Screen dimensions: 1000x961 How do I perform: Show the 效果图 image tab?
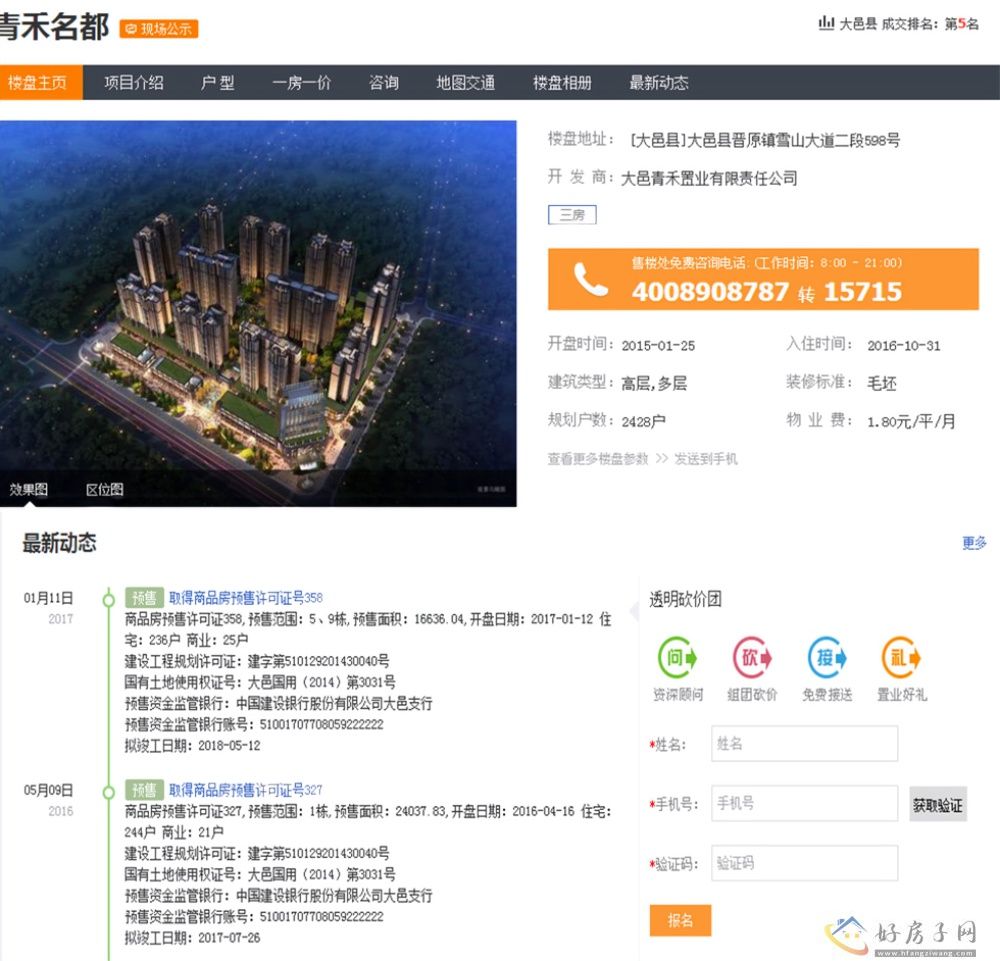click(29, 489)
